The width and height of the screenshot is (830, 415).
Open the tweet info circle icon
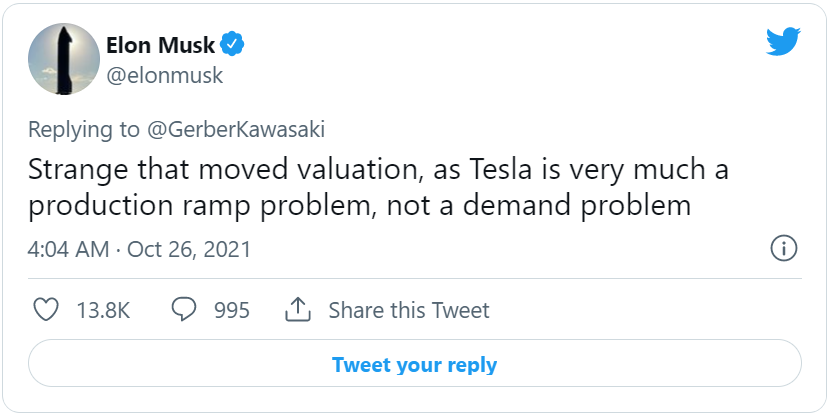(x=783, y=249)
